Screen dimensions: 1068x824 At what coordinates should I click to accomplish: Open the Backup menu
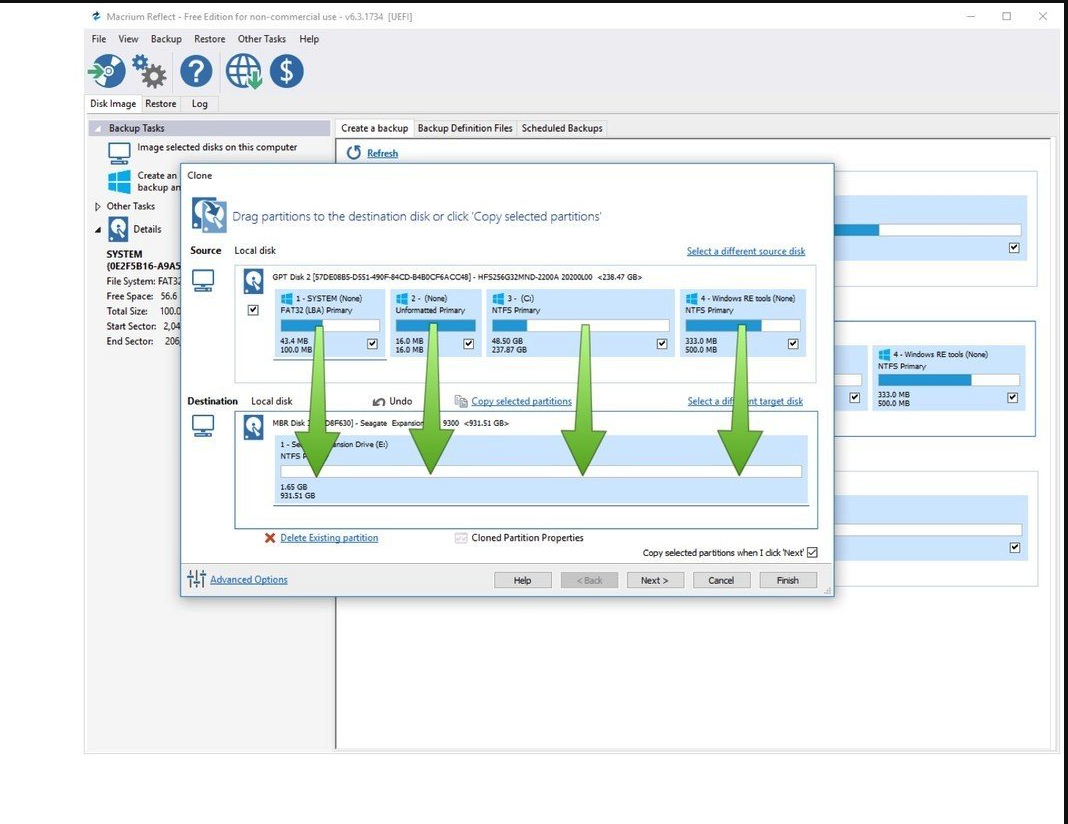point(166,39)
